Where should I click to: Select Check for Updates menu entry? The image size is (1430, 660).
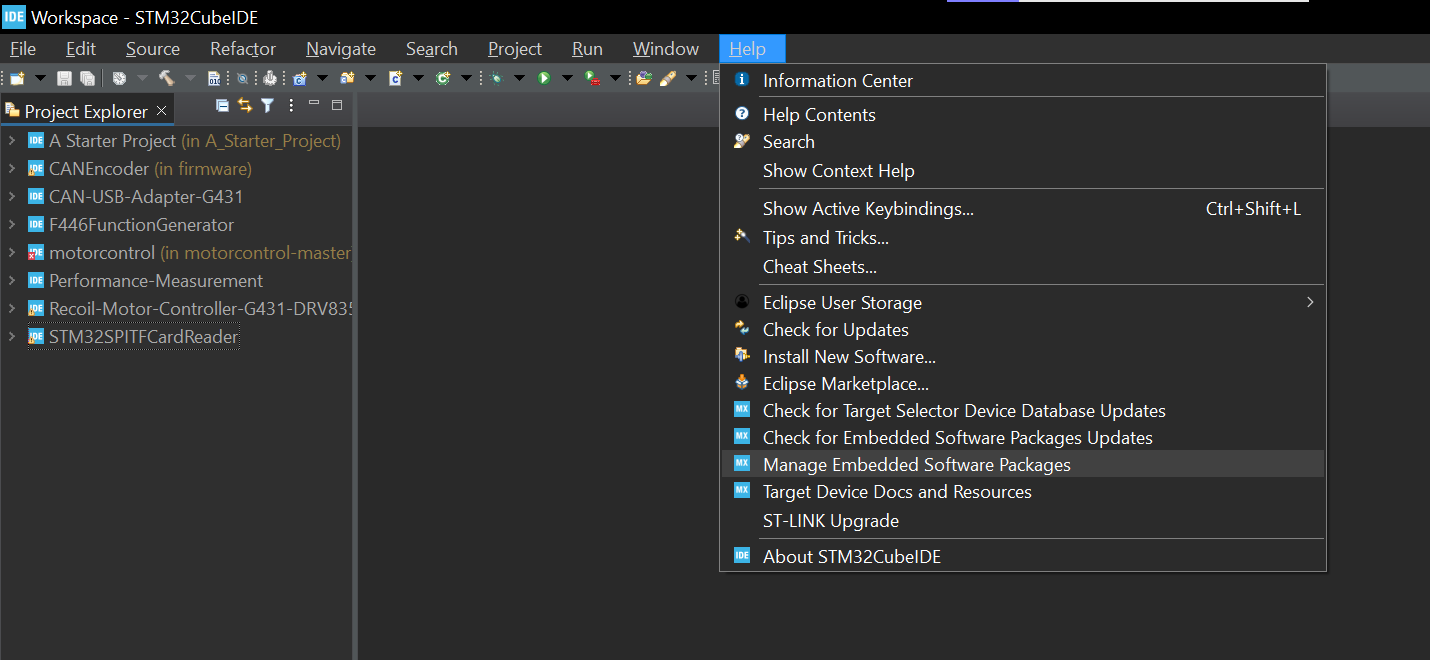[x=835, y=329]
